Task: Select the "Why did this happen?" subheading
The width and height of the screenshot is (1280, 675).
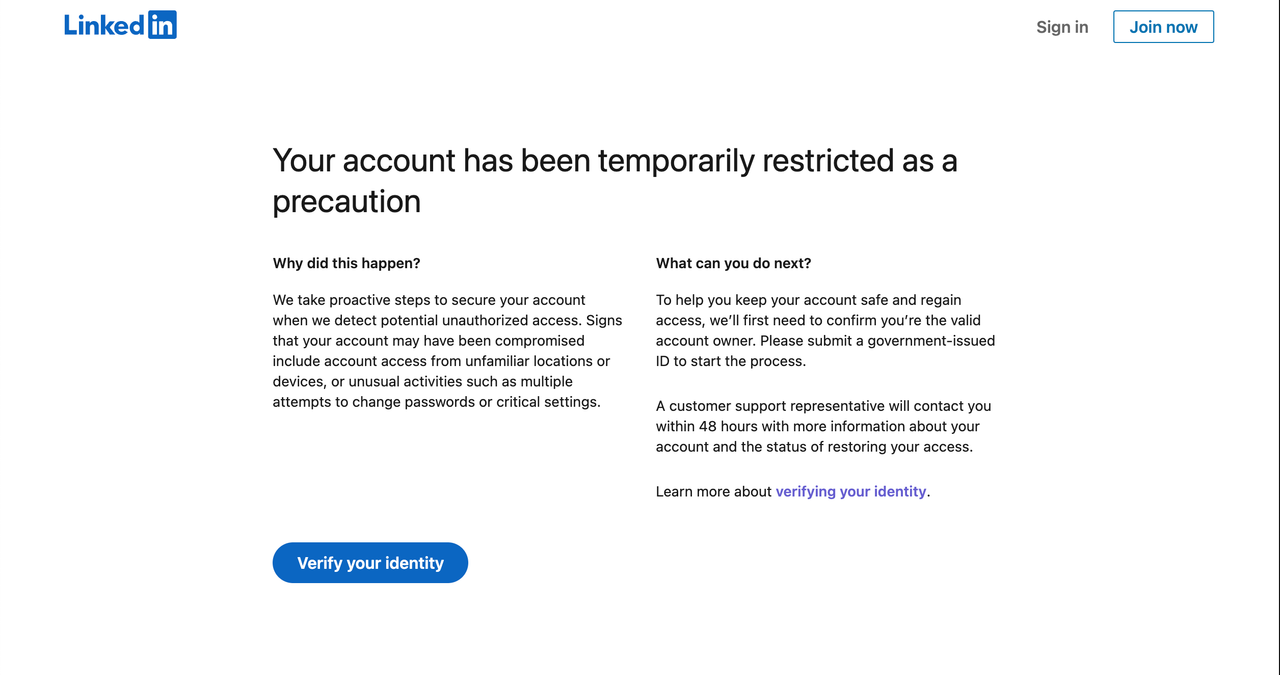Action: click(x=346, y=263)
